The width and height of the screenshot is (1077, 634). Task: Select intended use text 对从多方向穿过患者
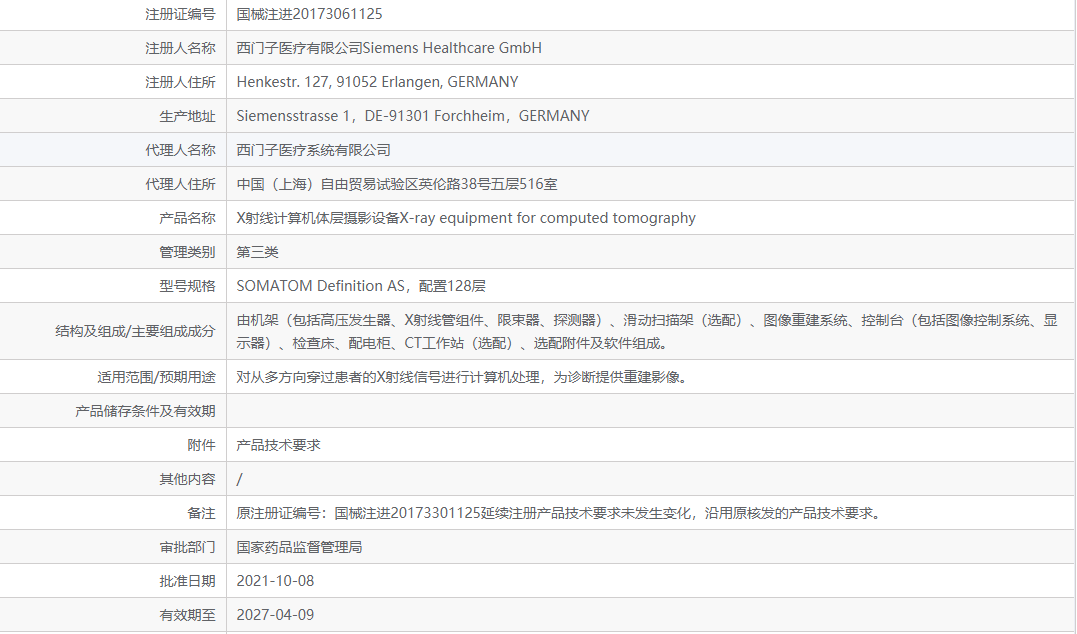coord(462,377)
